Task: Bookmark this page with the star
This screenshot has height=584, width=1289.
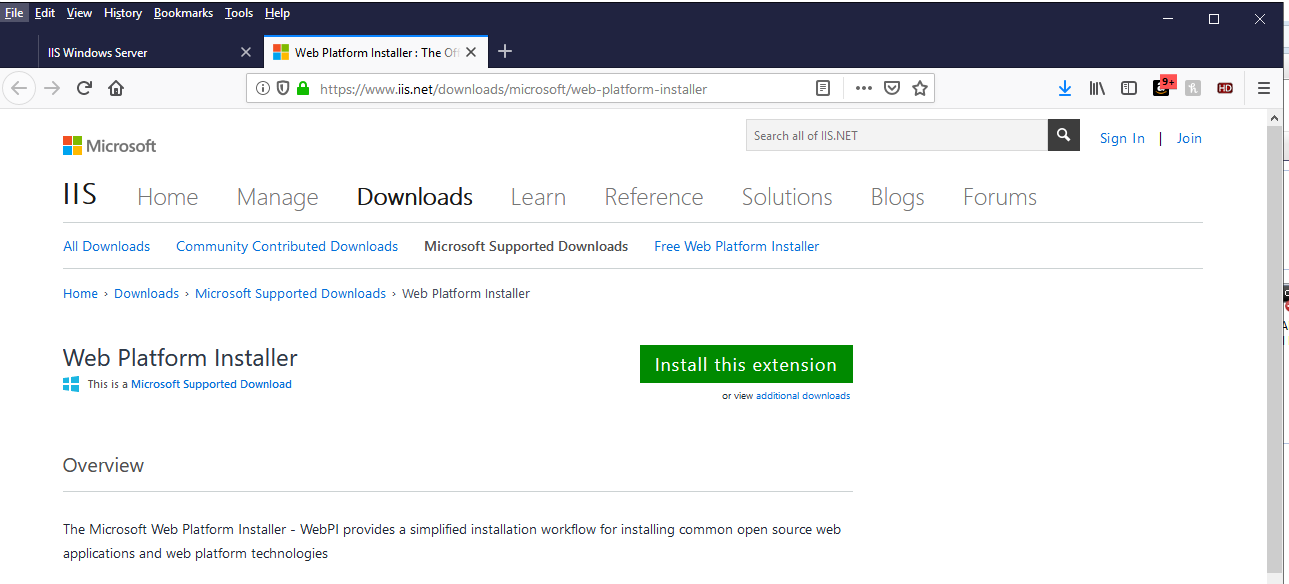Action: point(920,88)
